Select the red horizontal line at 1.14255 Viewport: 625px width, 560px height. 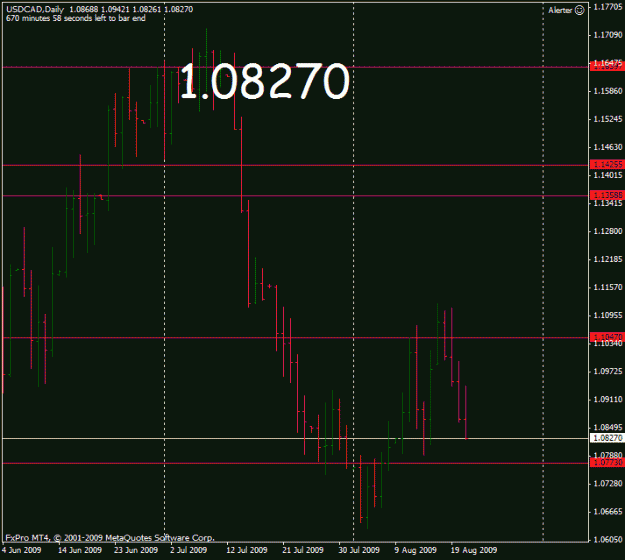click(x=295, y=165)
